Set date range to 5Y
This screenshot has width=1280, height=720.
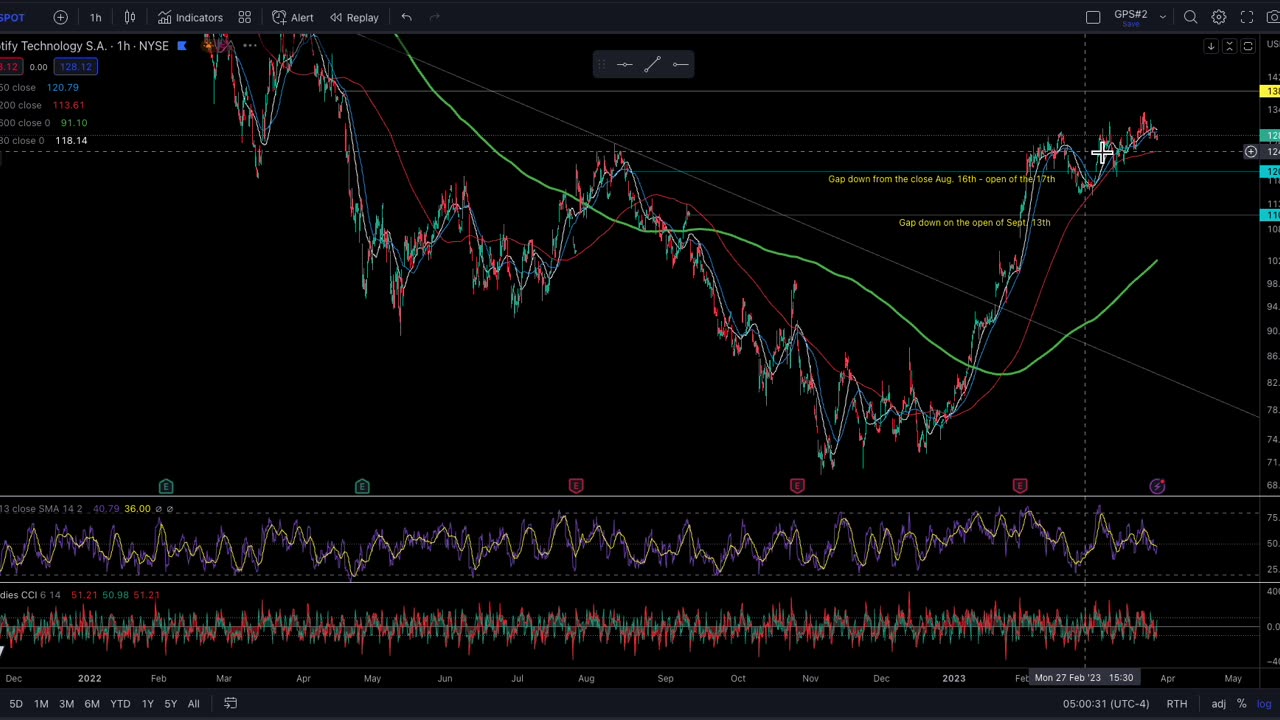pyautogui.click(x=170, y=704)
